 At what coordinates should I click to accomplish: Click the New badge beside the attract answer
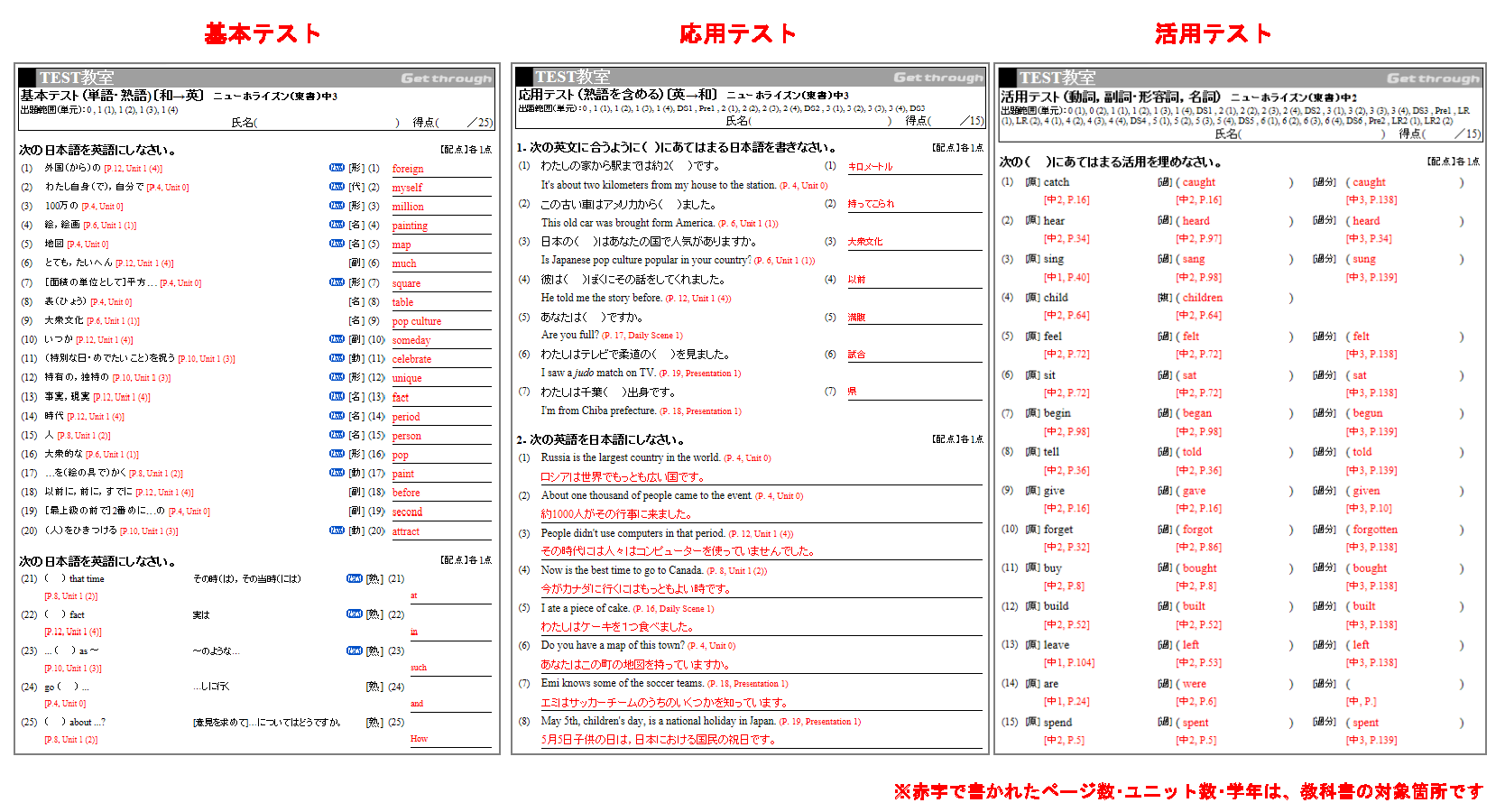point(337,531)
